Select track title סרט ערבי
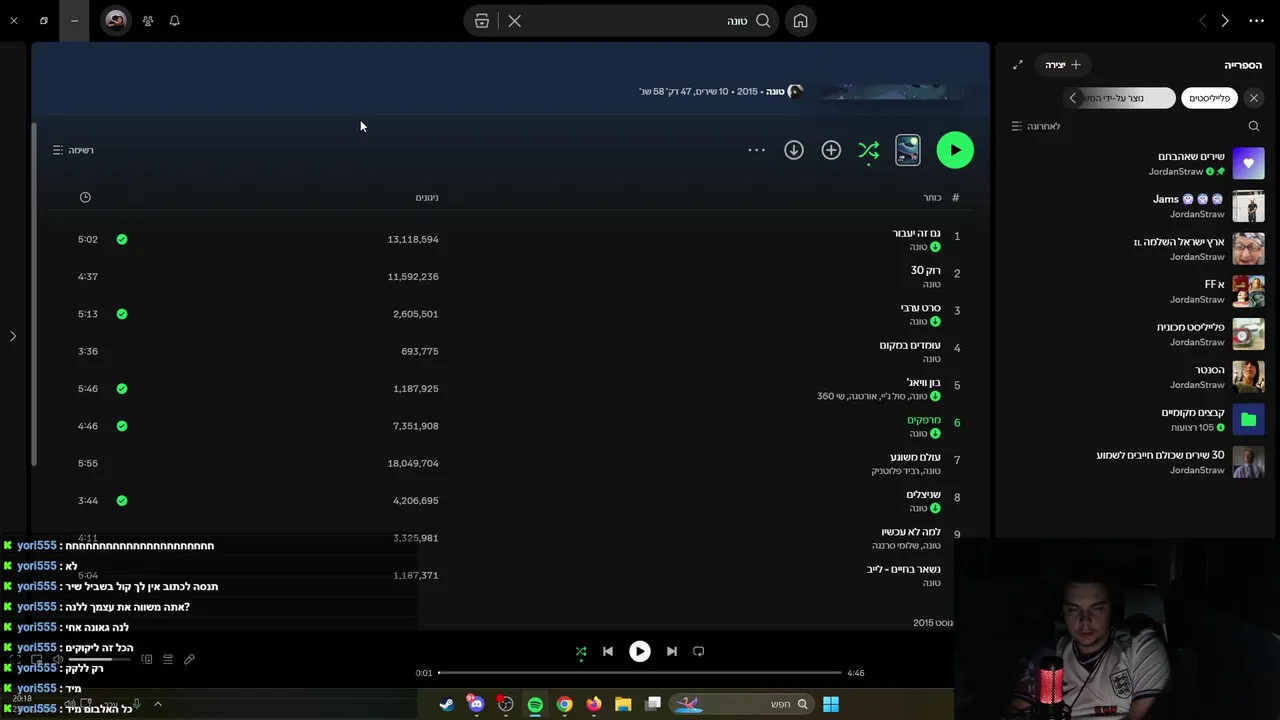This screenshot has height=720, width=1280. (x=920, y=308)
